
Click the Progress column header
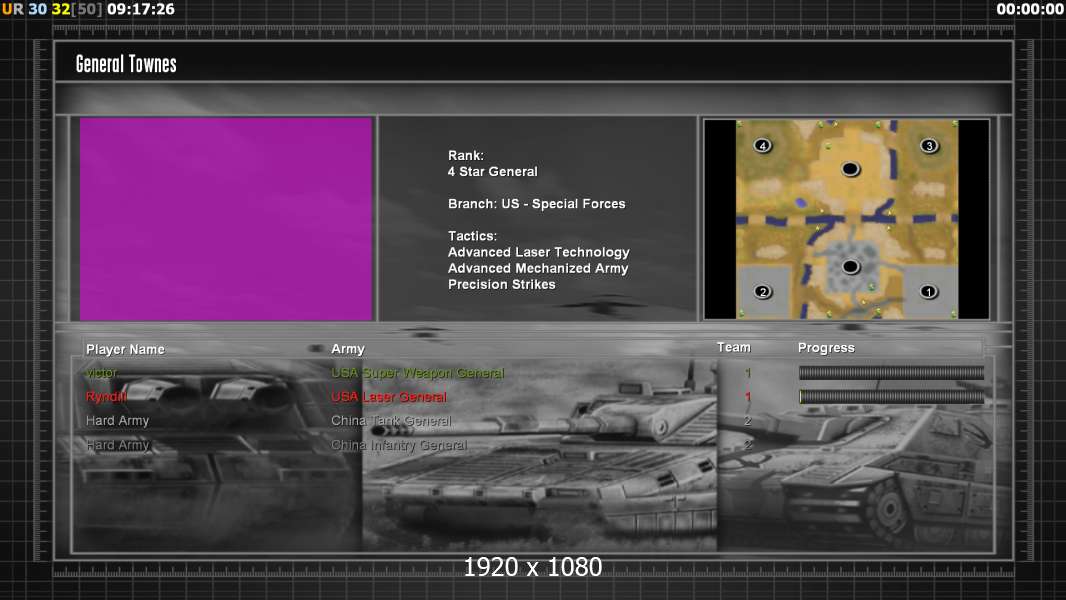(x=826, y=348)
